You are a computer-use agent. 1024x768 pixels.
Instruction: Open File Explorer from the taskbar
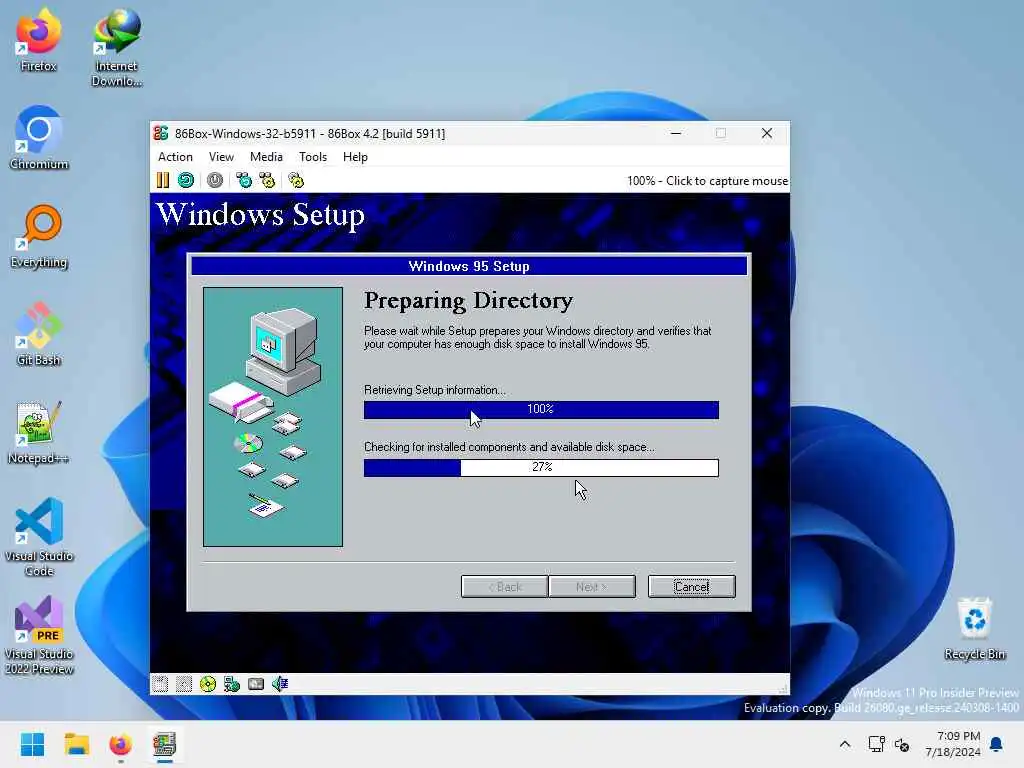click(76, 744)
